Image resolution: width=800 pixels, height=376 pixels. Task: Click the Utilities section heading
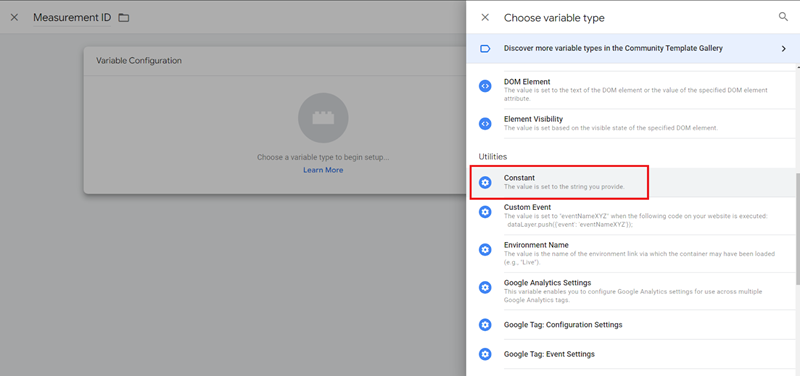coord(493,157)
